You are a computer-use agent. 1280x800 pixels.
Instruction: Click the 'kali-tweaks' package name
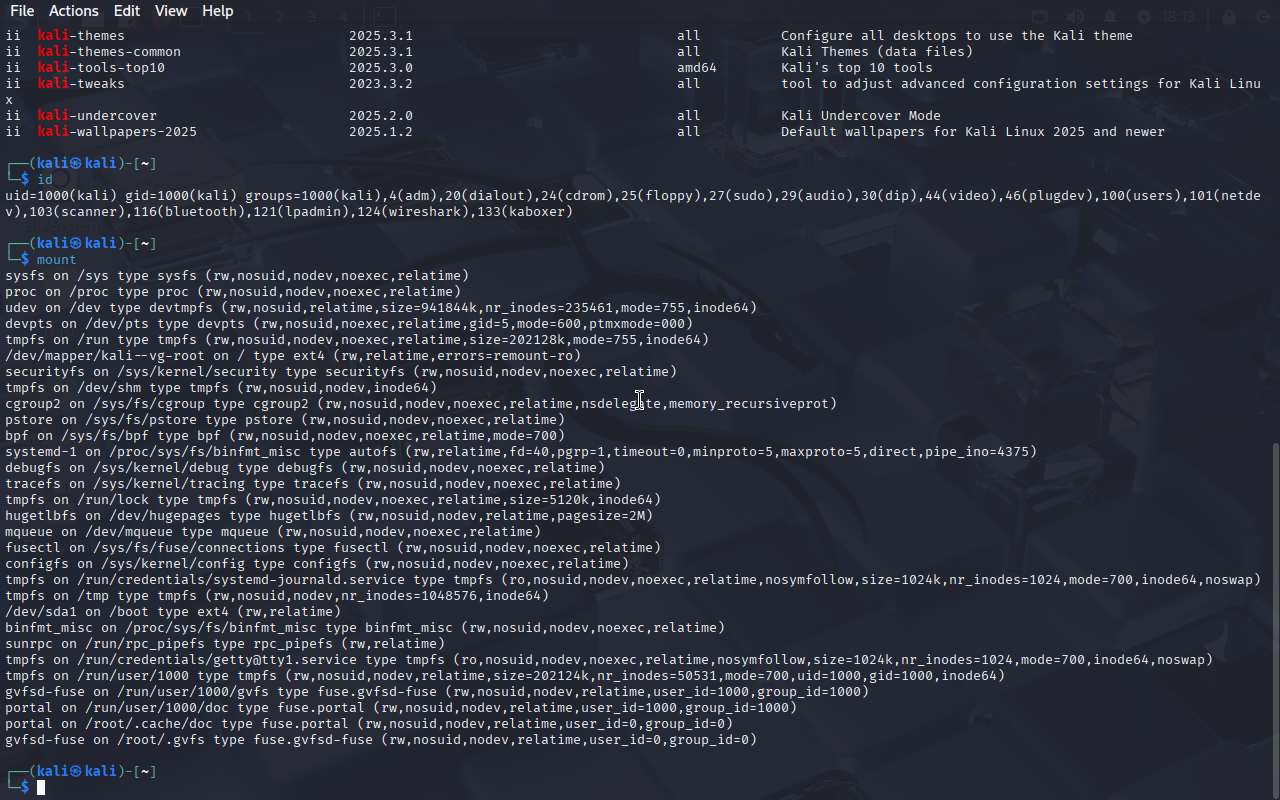coord(81,84)
